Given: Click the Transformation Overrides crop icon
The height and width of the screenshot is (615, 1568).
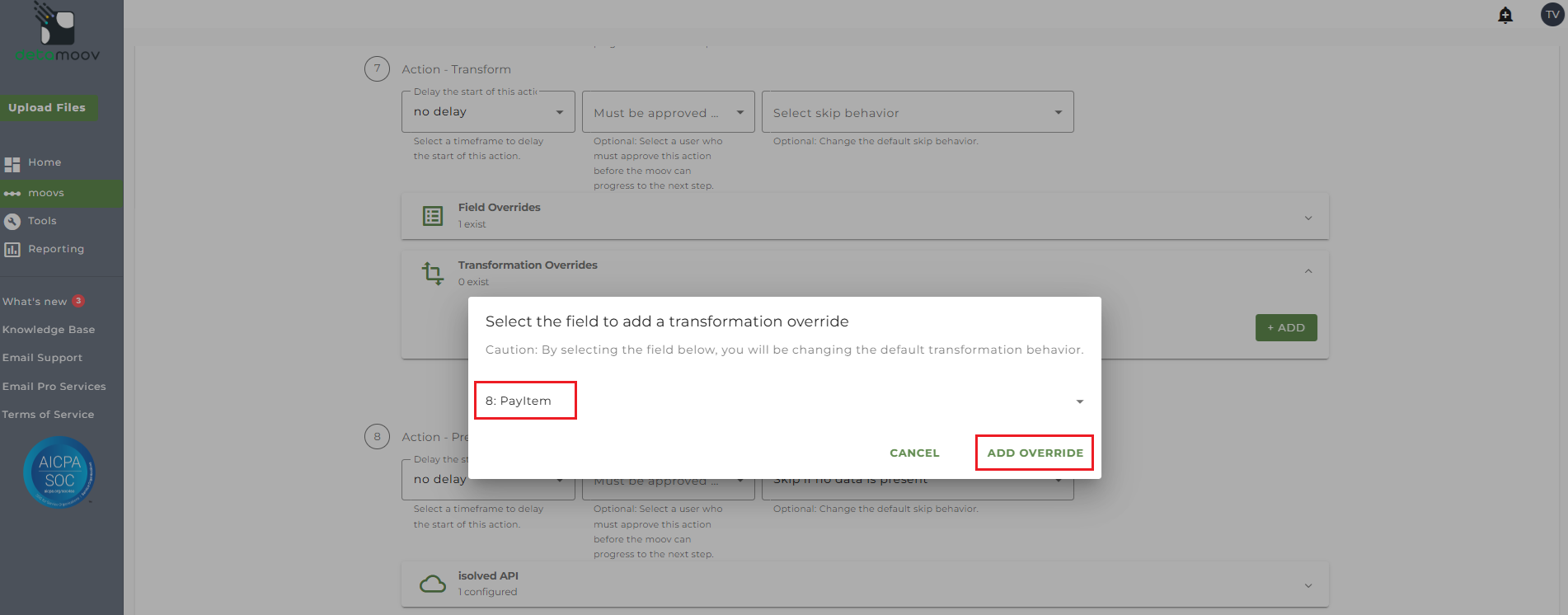Looking at the screenshot, I should (x=433, y=273).
